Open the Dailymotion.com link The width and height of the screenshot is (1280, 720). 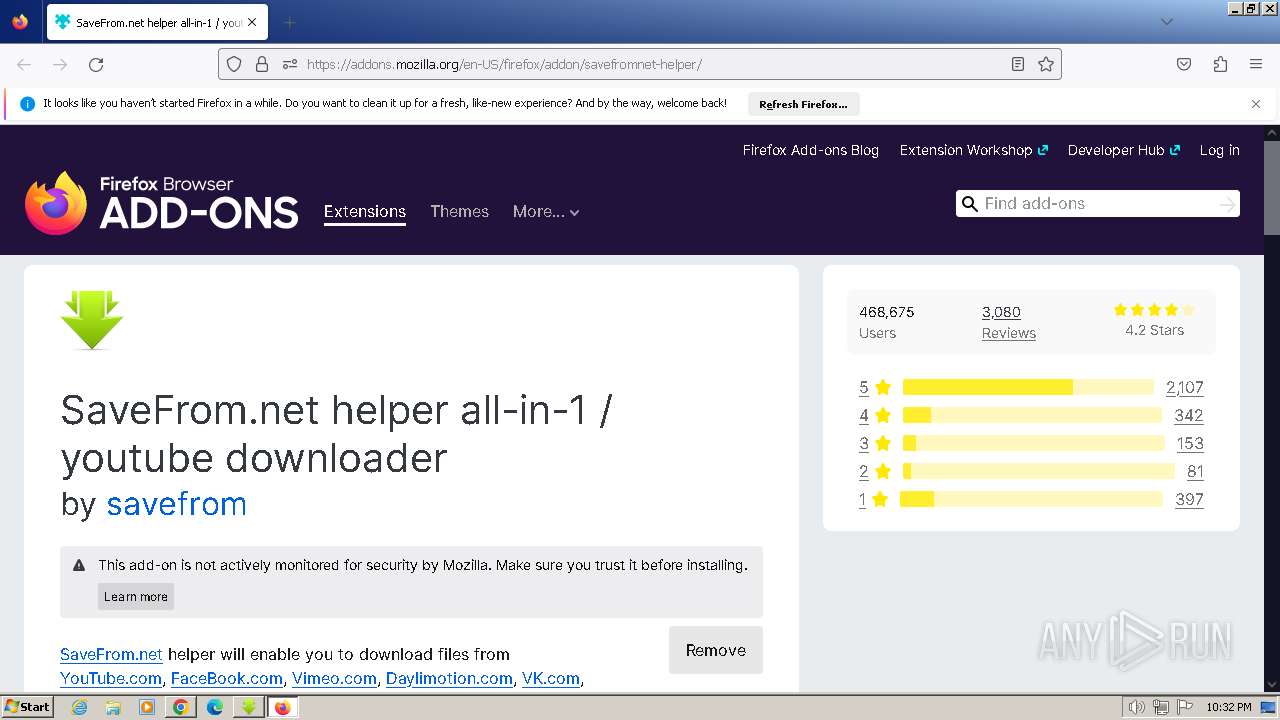pyautogui.click(x=449, y=678)
